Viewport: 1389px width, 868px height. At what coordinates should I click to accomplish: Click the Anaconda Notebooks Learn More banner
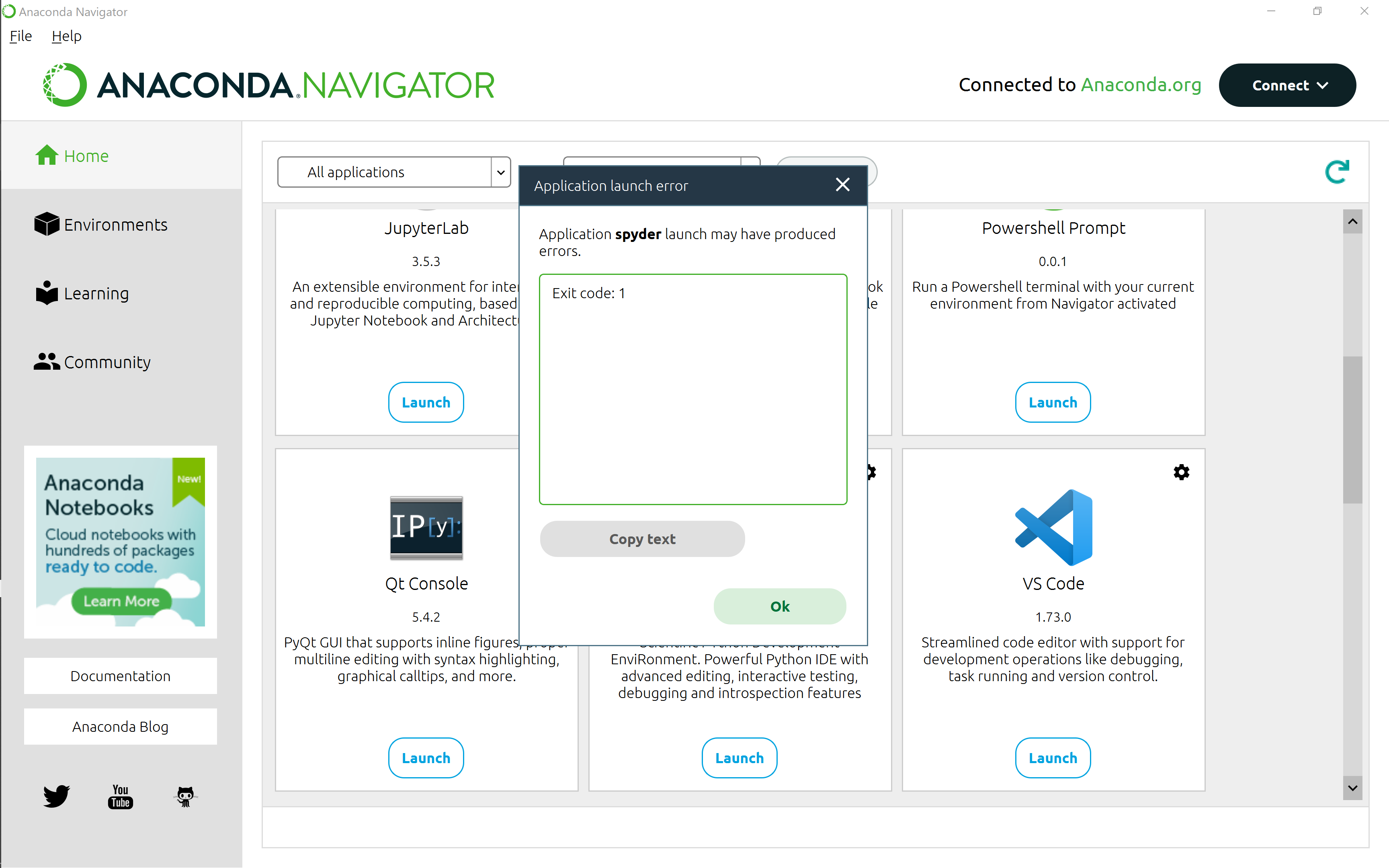tap(121, 600)
